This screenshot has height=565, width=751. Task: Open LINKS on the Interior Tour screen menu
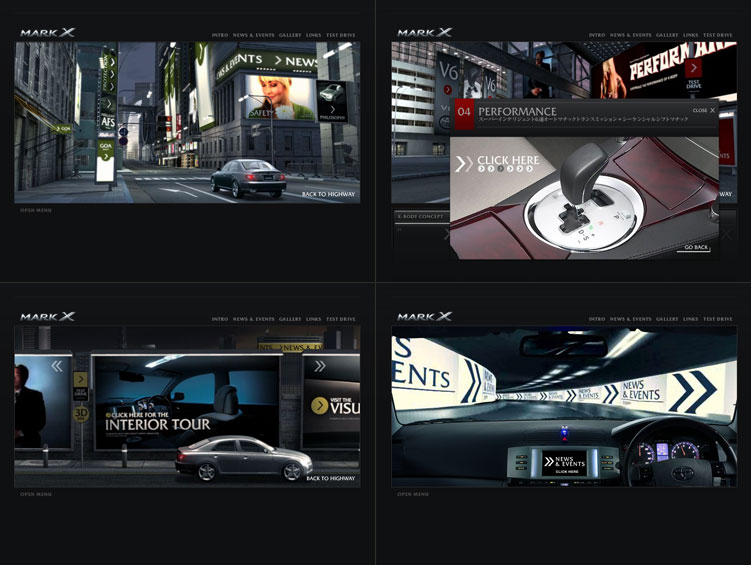(313, 319)
